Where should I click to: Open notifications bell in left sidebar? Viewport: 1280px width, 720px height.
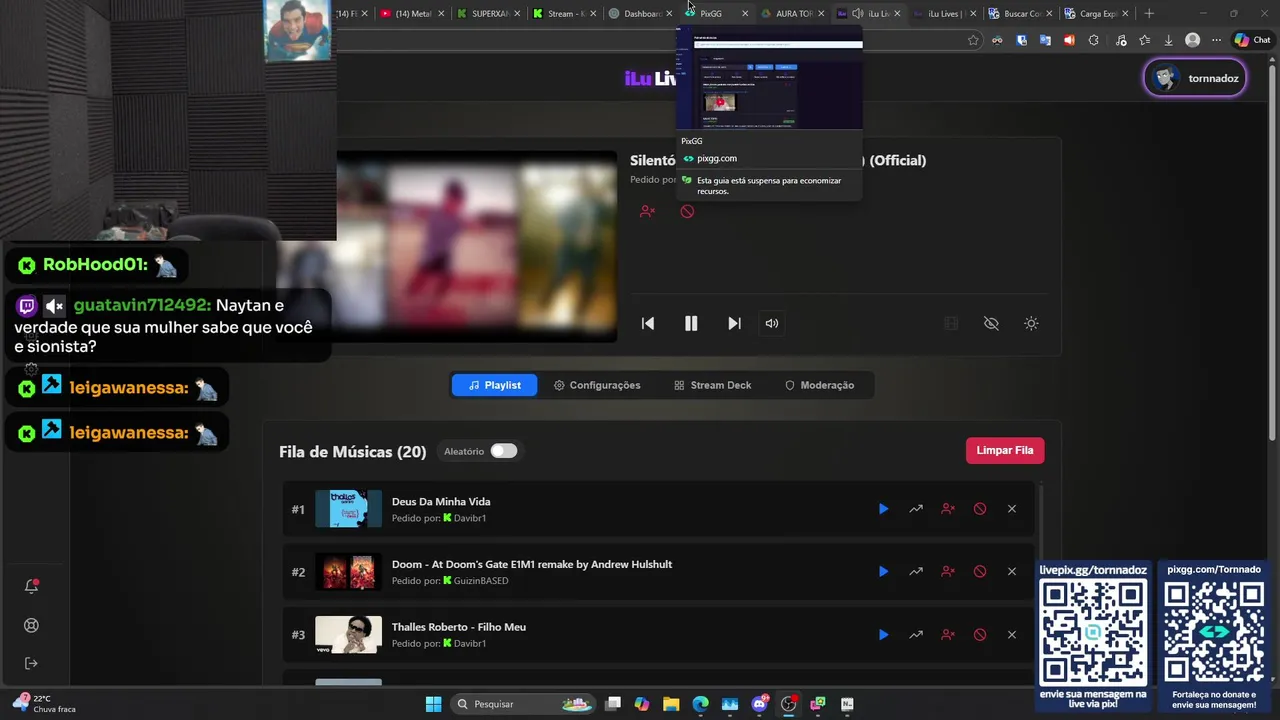tap(31, 587)
